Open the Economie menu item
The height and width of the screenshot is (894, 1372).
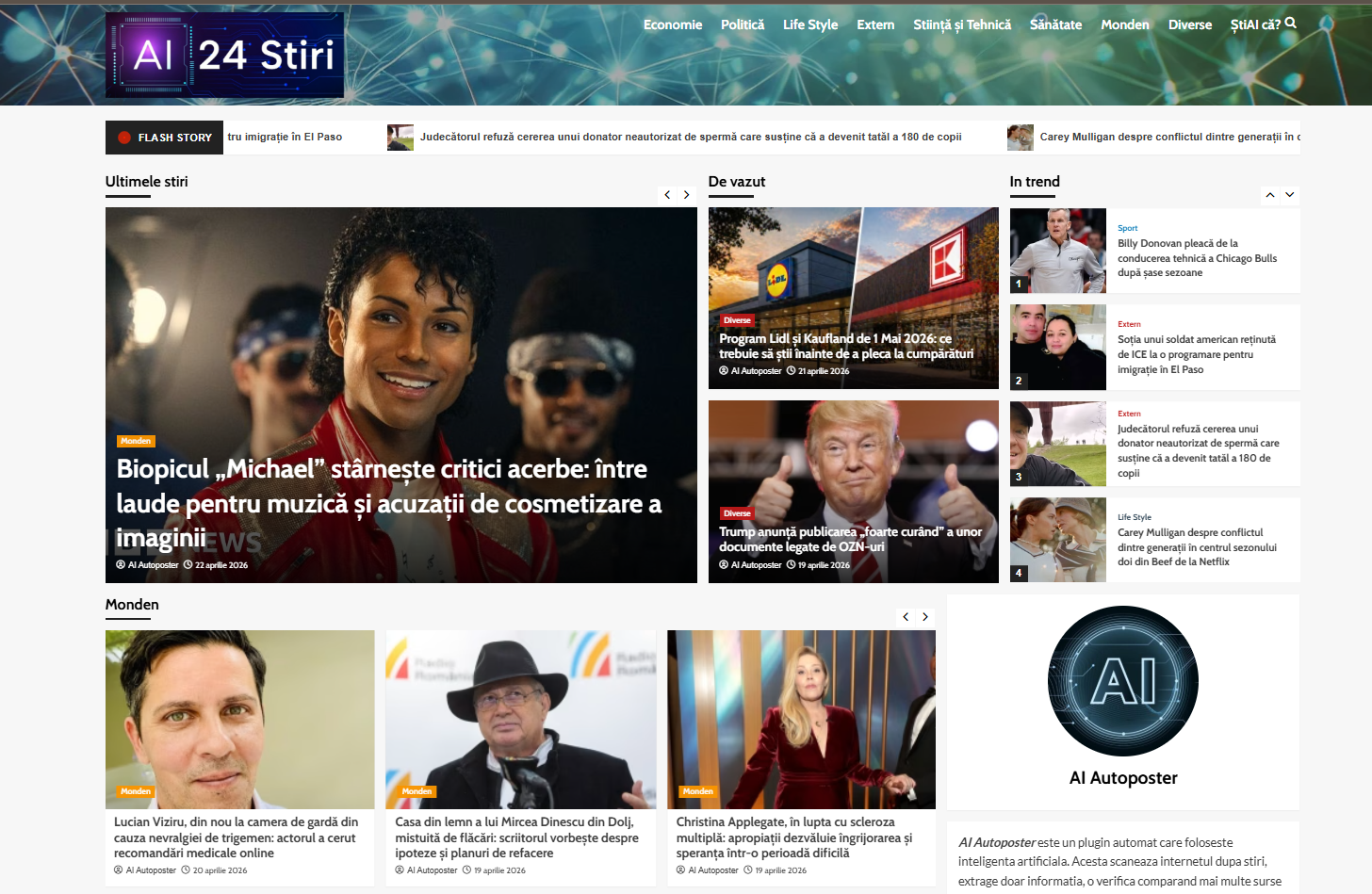[673, 24]
